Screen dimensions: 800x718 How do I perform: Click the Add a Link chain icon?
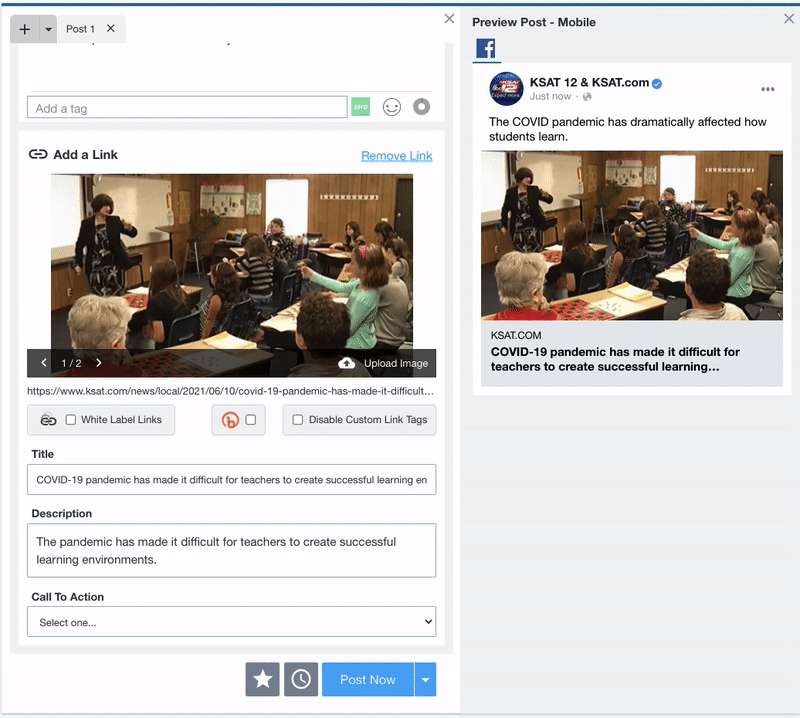(38, 154)
